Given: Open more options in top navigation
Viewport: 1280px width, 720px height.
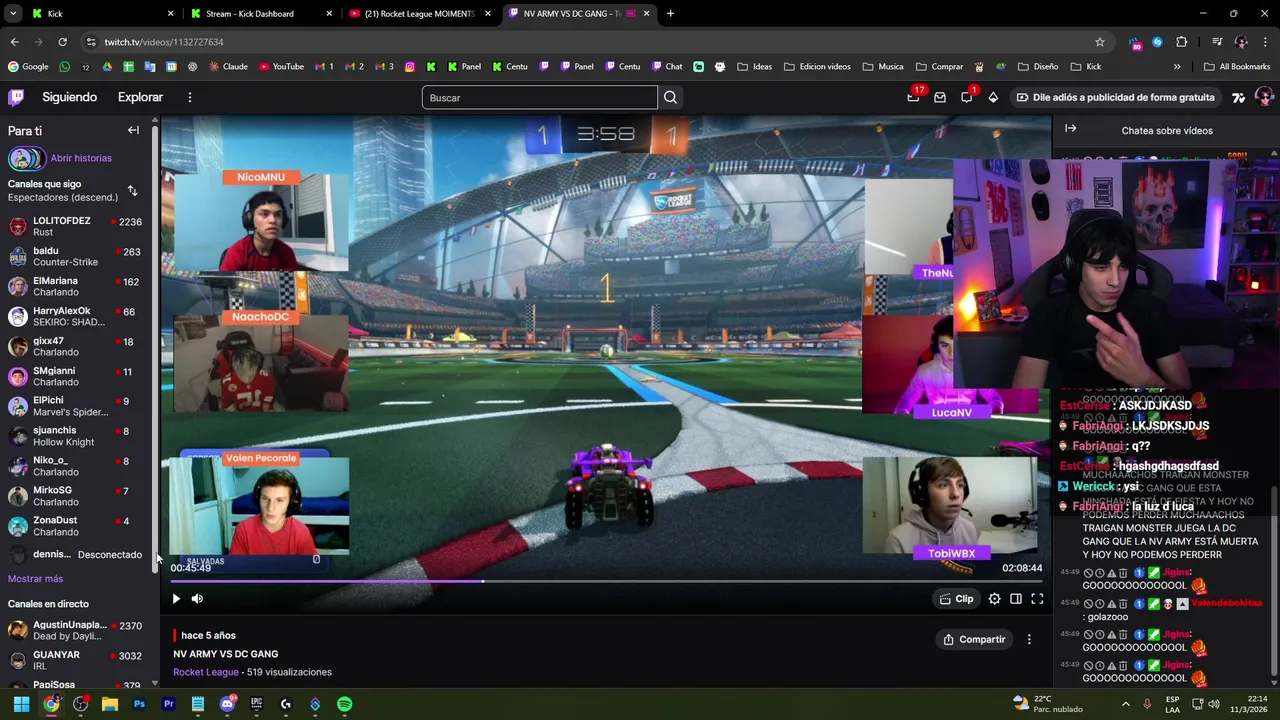Looking at the screenshot, I should (189, 97).
